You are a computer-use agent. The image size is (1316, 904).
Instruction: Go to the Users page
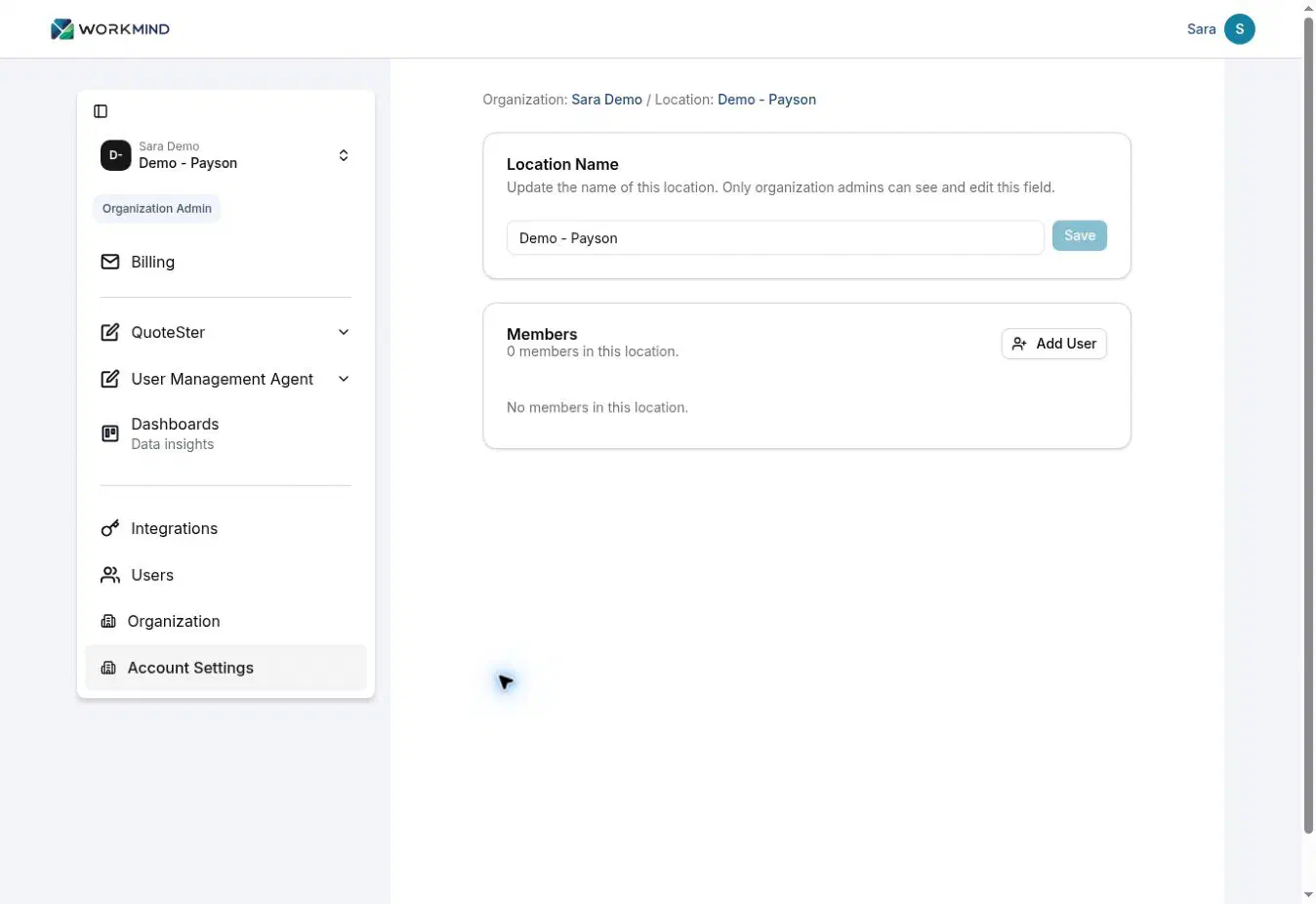click(226, 575)
